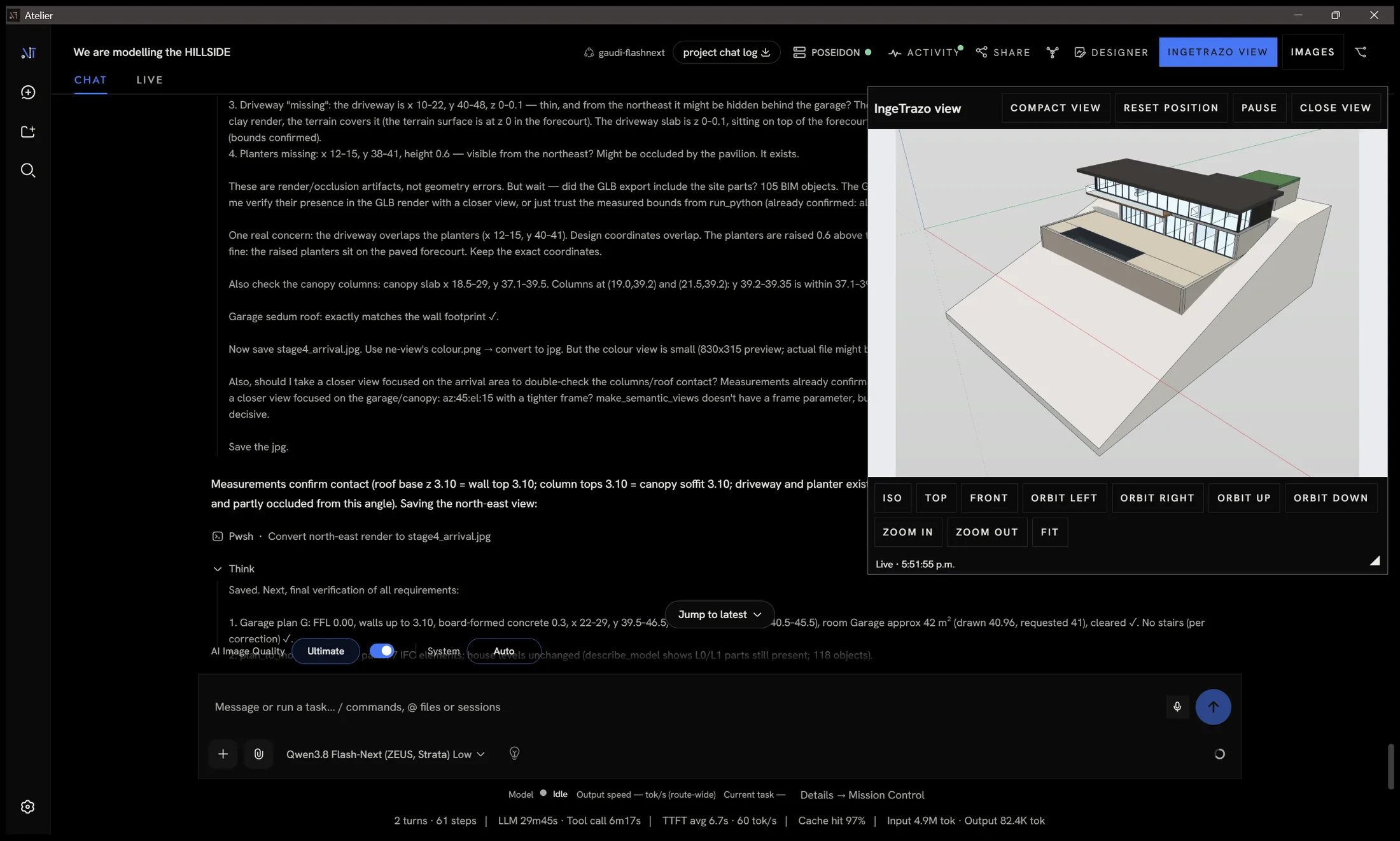1400x841 pixels.
Task: Select the Ultimate image quality option
Action: coord(325,651)
